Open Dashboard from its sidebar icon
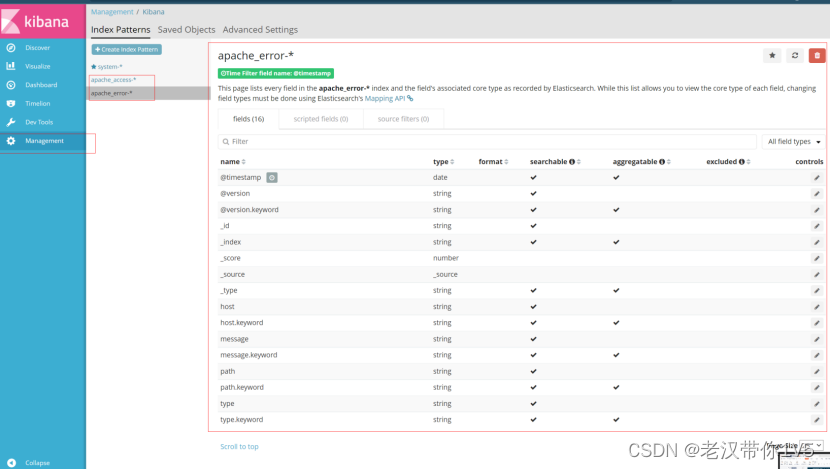830x469 pixels. point(11,85)
